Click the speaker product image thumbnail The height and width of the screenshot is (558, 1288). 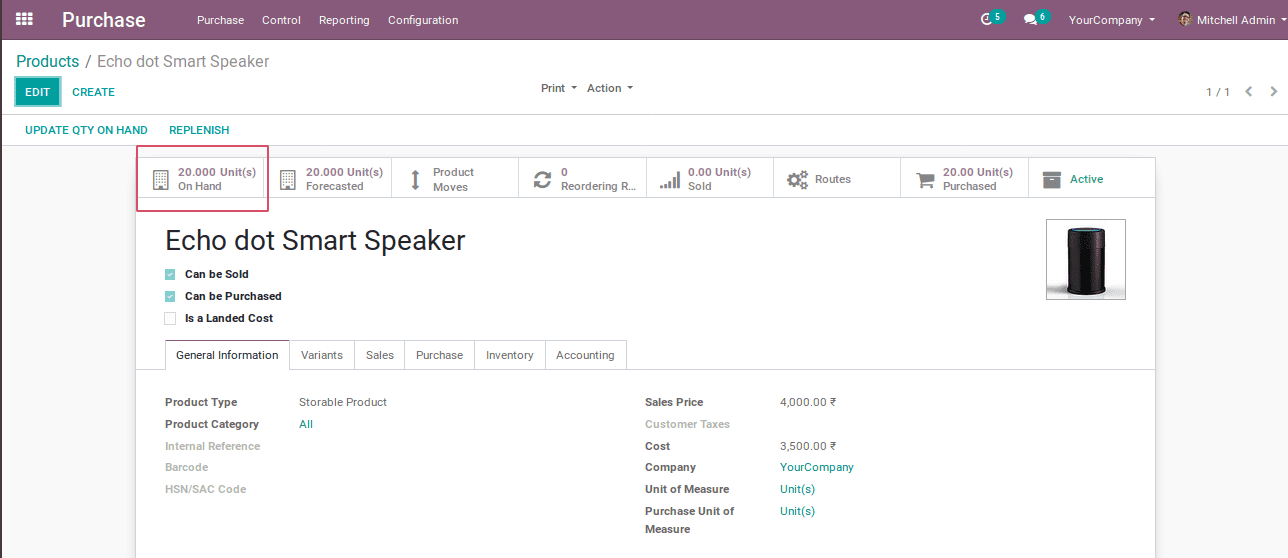[1086, 259]
